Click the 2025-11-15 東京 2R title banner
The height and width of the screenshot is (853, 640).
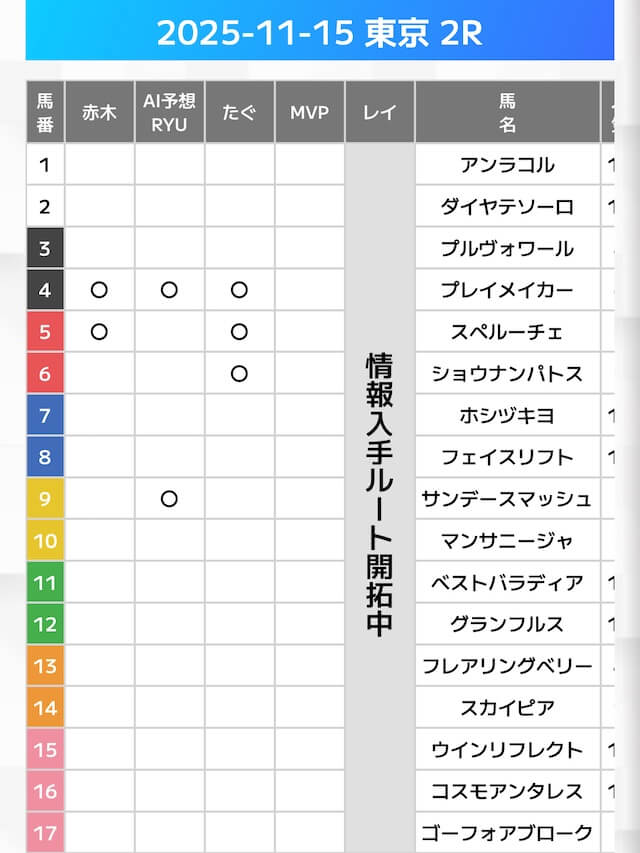[320, 33]
